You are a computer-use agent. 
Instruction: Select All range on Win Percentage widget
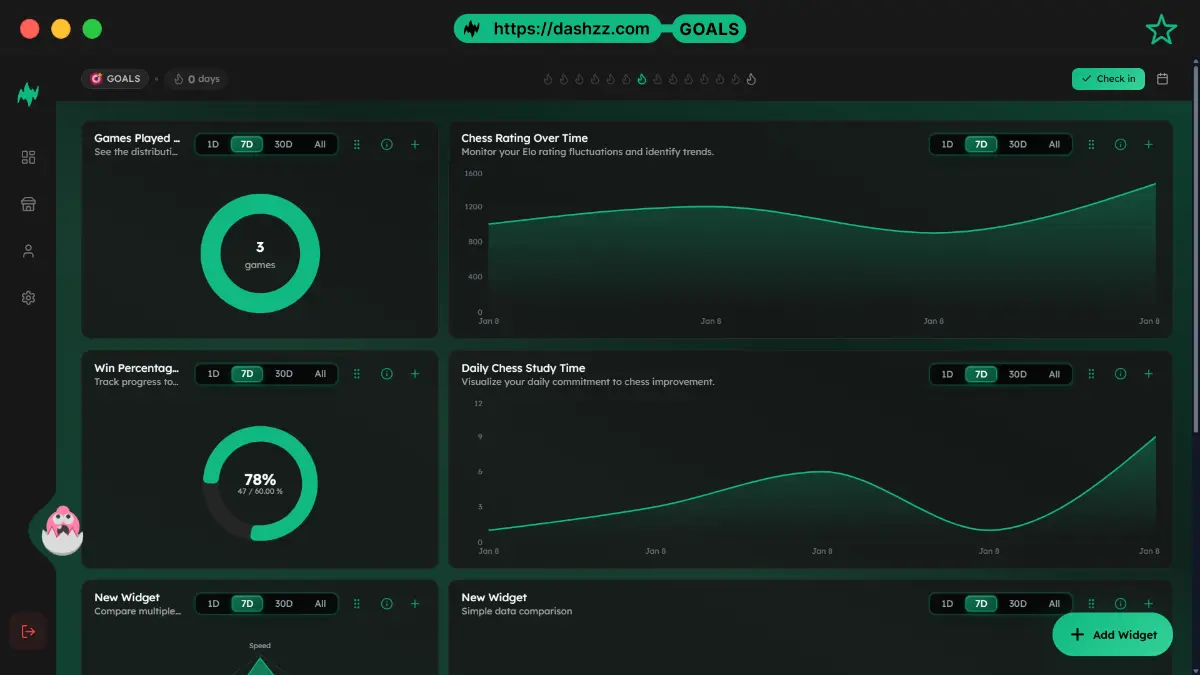tap(320, 374)
